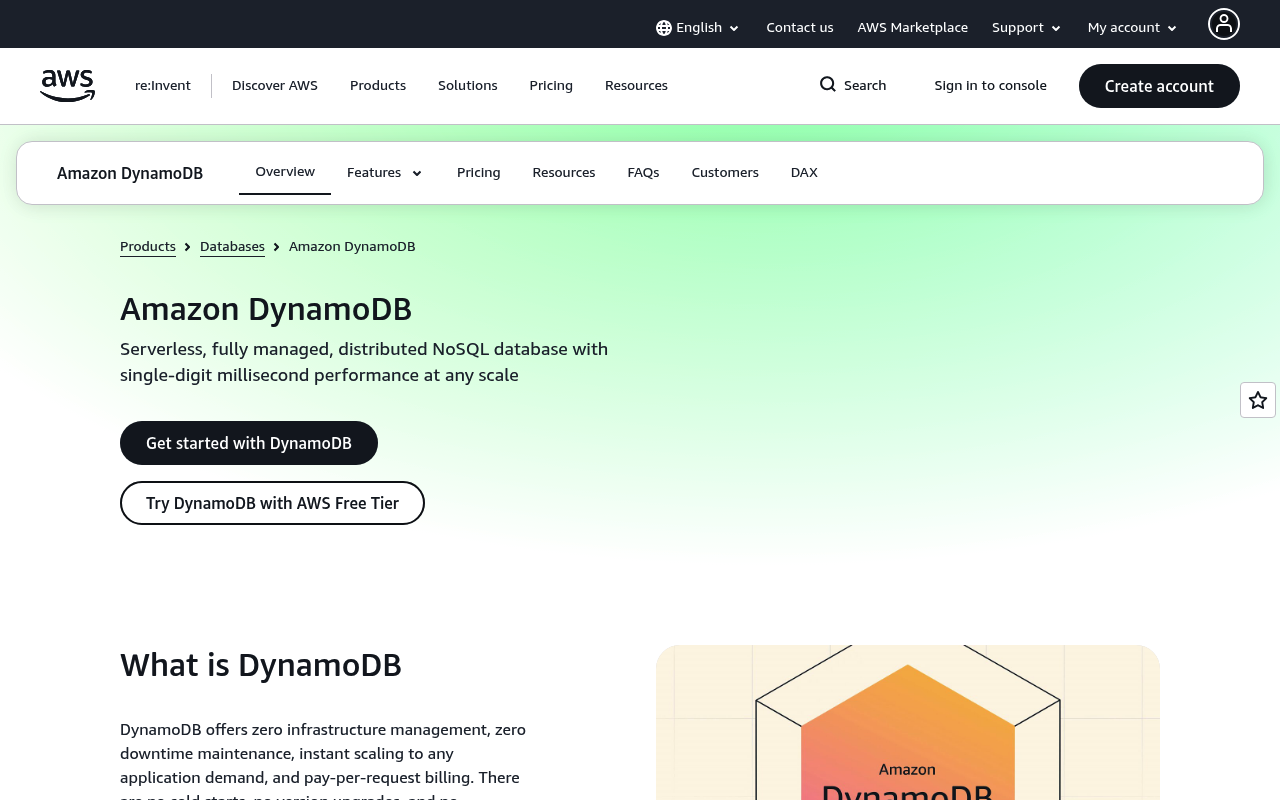
Task: Select the DynamoDB Resources tab
Action: (564, 173)
